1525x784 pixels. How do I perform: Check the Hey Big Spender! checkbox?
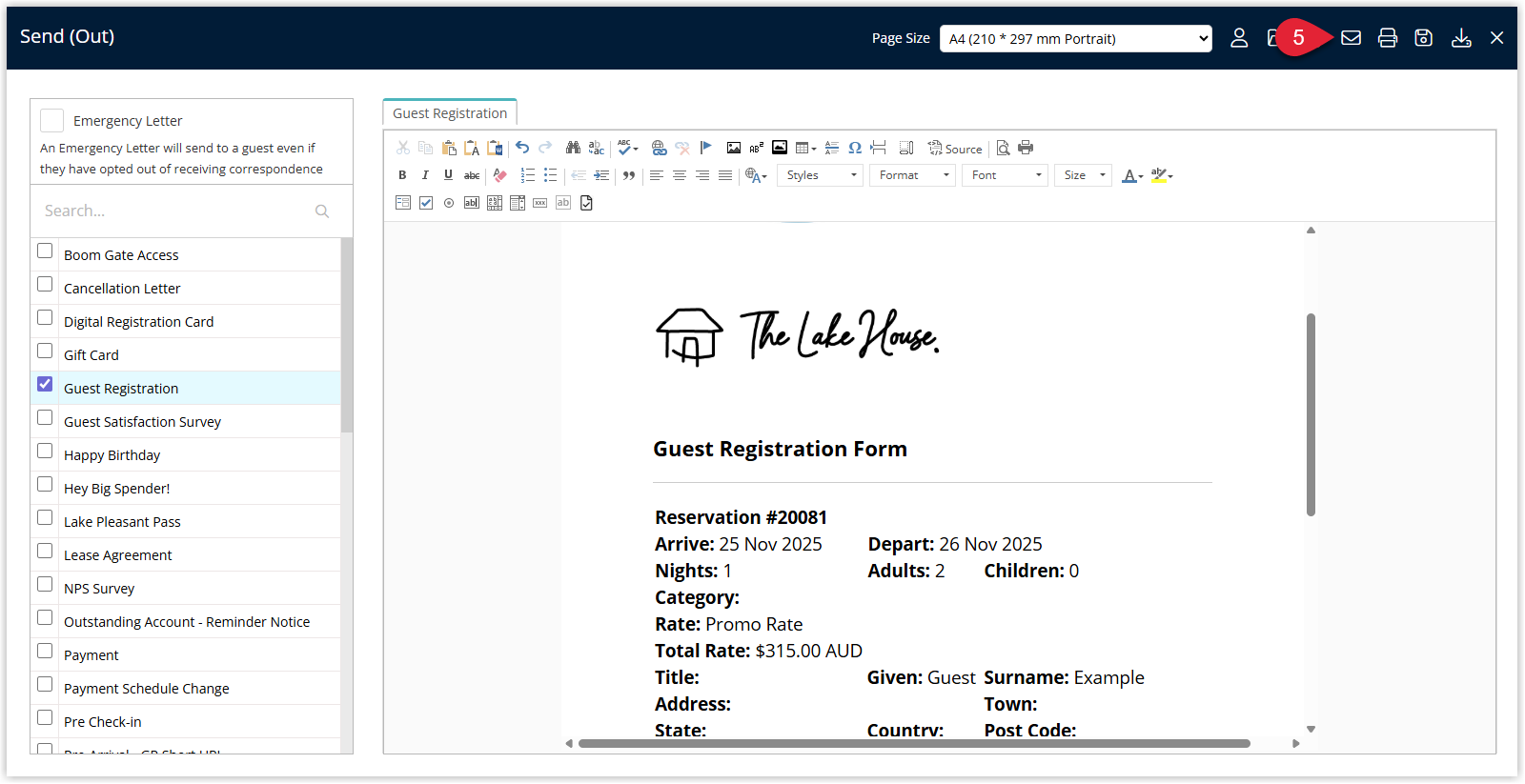coord(45,485)
